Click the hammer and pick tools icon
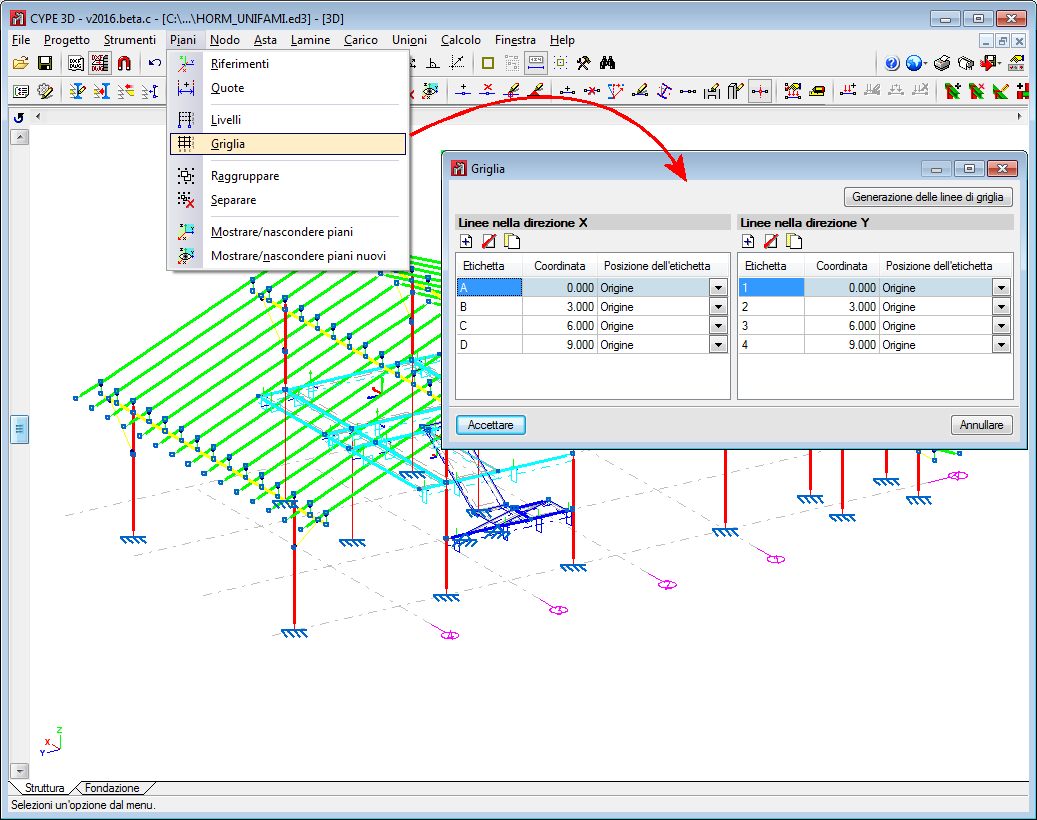This screenshot has width=1037, height=820. 583,63
